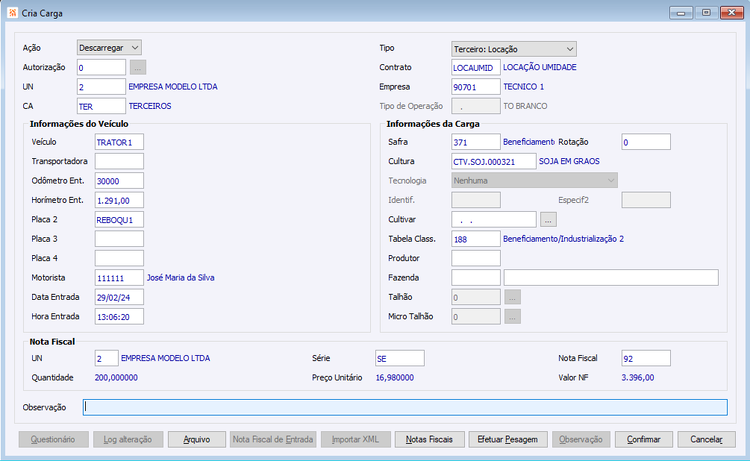
Task: Click the Rotação field with 0
Action: tap(646, 142)
